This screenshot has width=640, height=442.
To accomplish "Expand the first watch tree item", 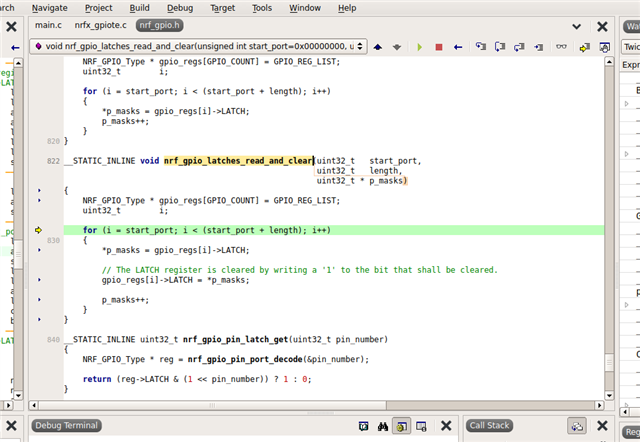I will 627,104.
